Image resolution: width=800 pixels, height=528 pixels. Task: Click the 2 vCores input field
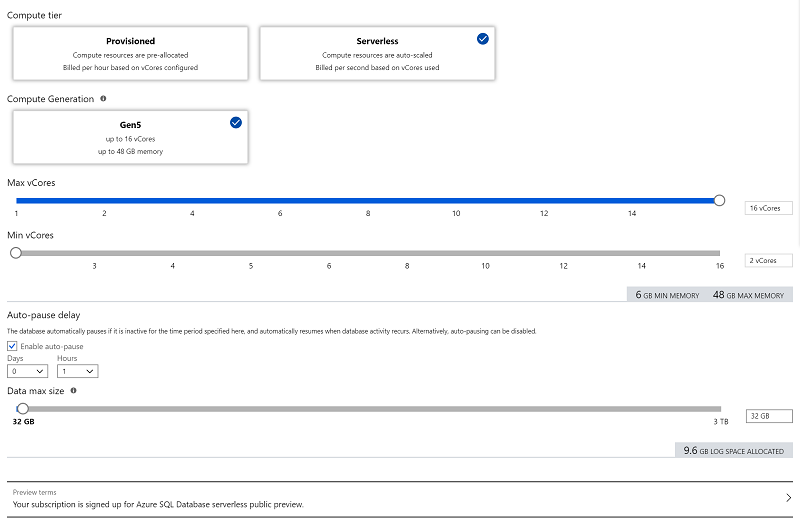tap(768, 261)
